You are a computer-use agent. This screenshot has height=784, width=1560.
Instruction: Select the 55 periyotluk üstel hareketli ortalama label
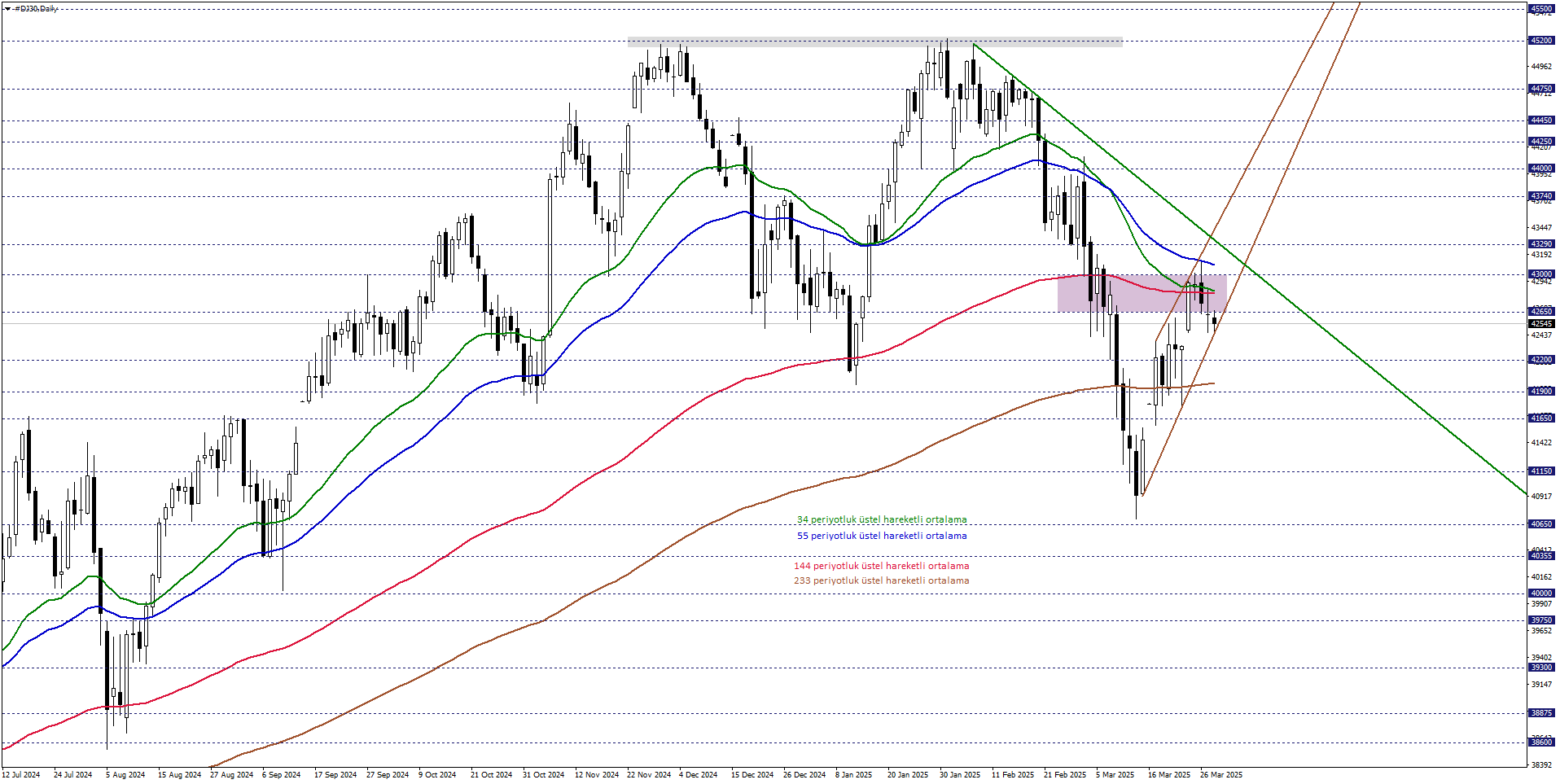click(882, 536)
